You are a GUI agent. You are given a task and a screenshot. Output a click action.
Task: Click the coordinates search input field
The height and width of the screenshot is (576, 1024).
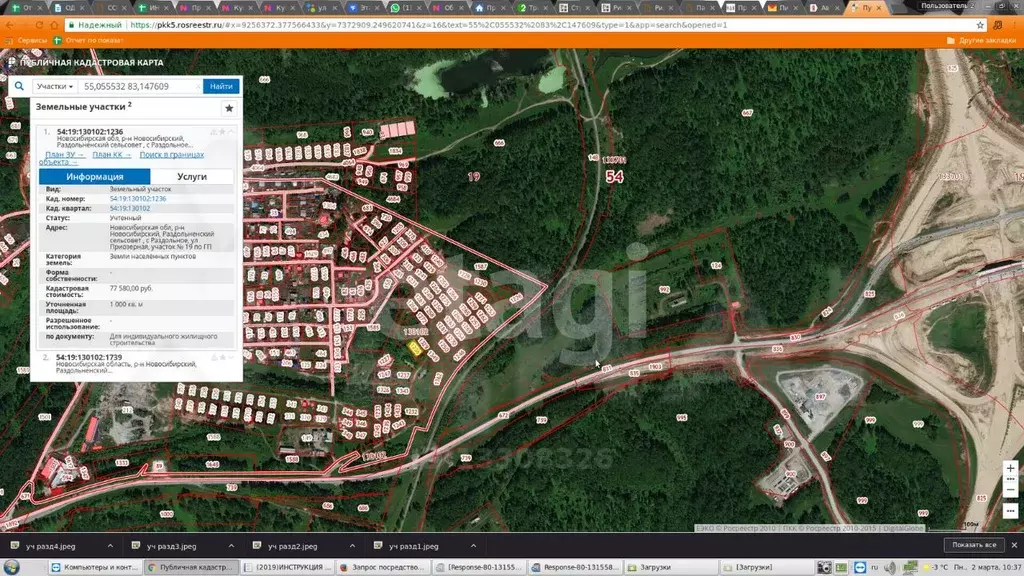(140, 87)
